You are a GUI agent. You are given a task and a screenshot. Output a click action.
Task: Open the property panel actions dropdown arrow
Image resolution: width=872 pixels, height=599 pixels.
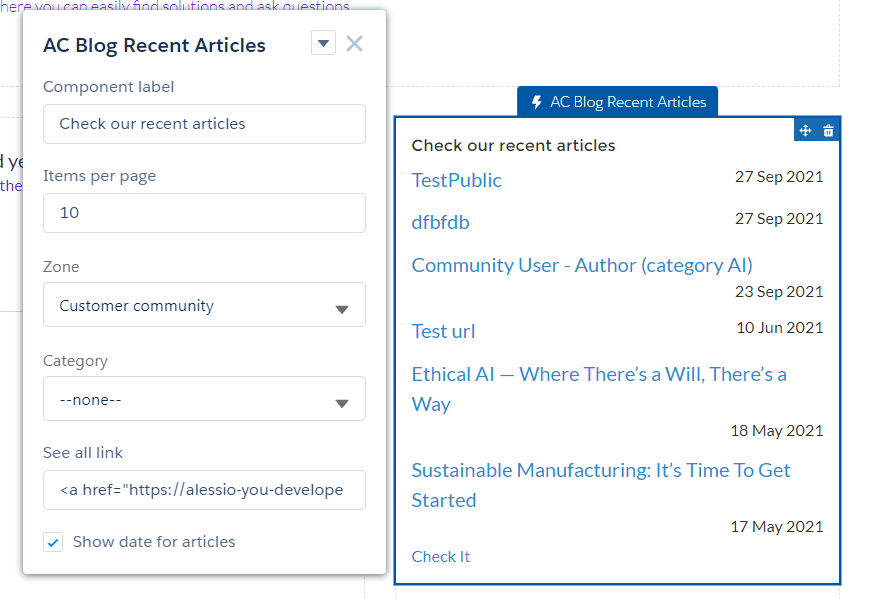323,43
